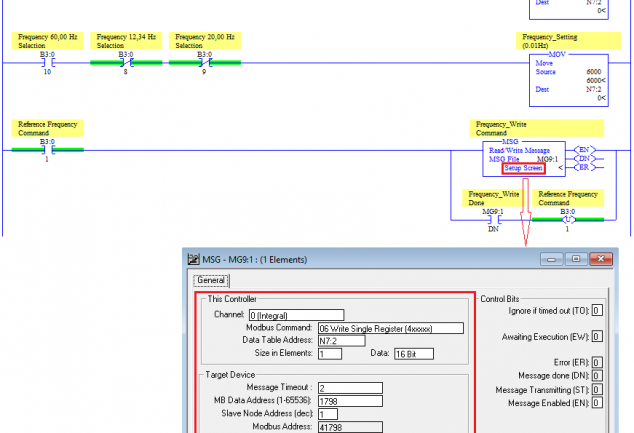The height and width of the screenshot is (433, 634).
Task: Toggle the Error (ER) control bit
Action: point(597,362)
